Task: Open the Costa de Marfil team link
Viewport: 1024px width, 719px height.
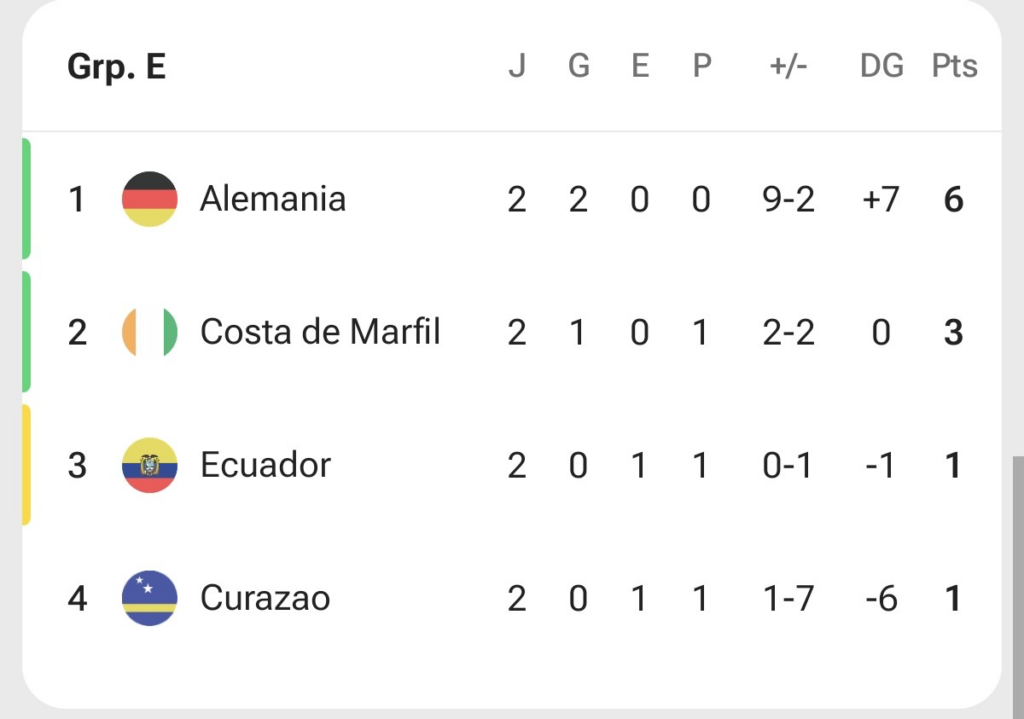Action: coord(320,332)
